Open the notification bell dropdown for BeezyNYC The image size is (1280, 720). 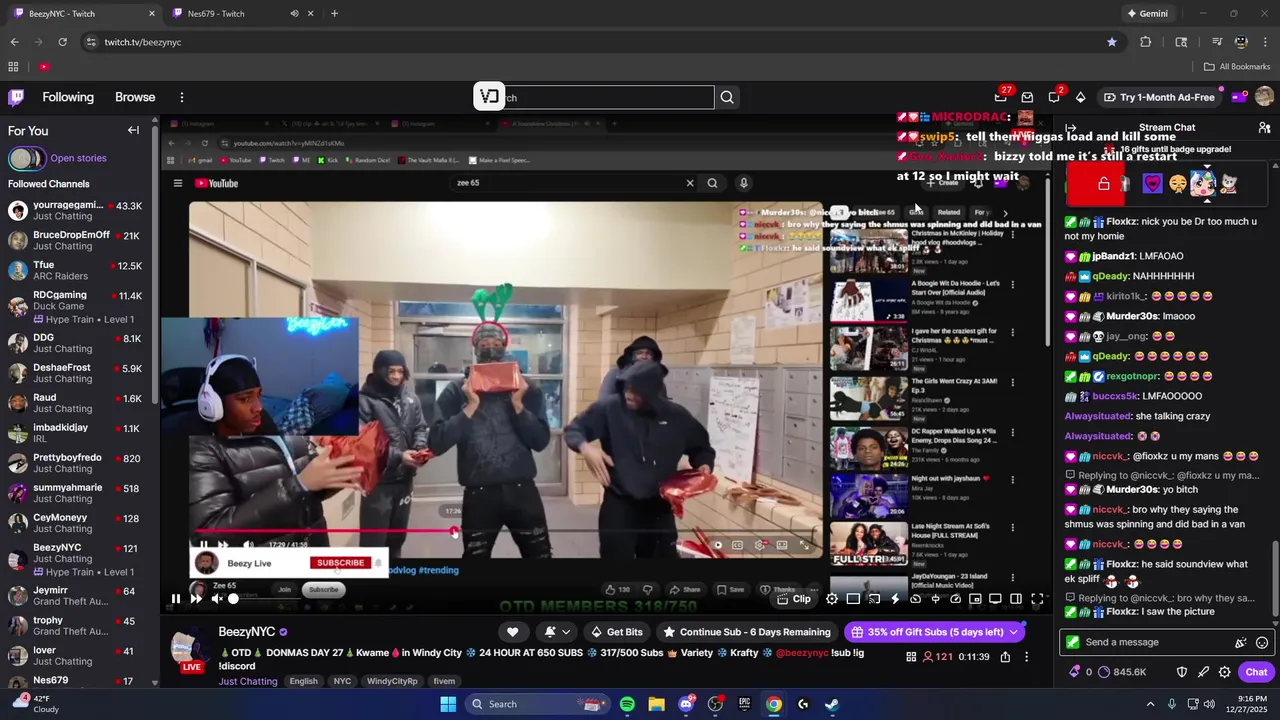[x=557, y=632]
